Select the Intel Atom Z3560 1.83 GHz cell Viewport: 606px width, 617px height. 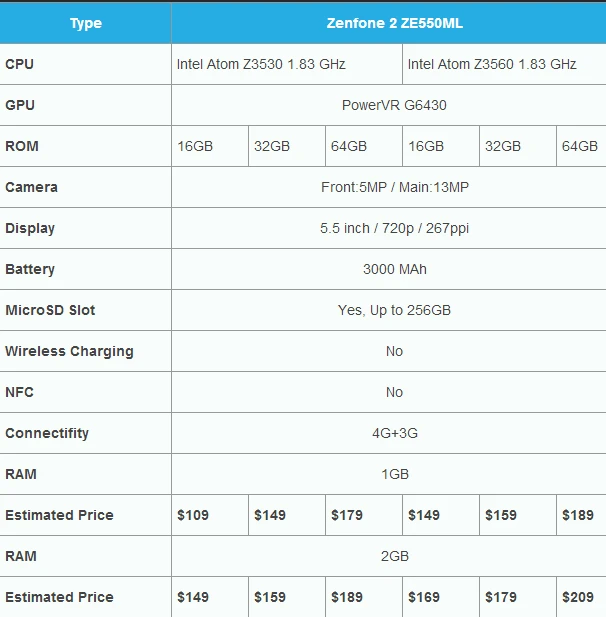[492, 64]
